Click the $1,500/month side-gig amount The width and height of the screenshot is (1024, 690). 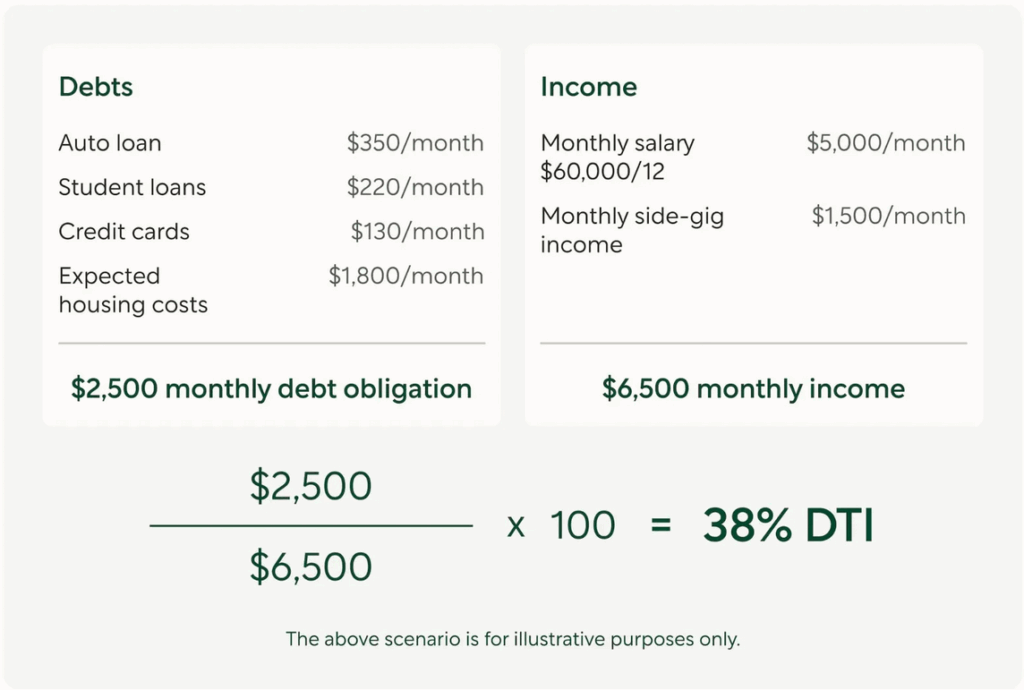[888, 216]
